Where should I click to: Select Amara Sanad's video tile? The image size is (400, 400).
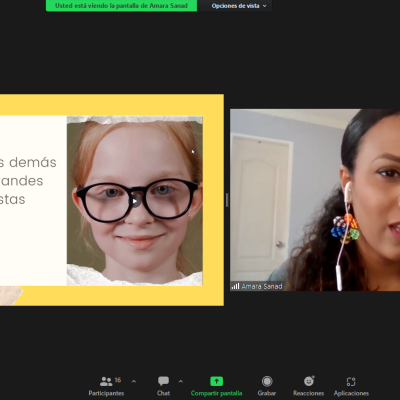(315, 200)
